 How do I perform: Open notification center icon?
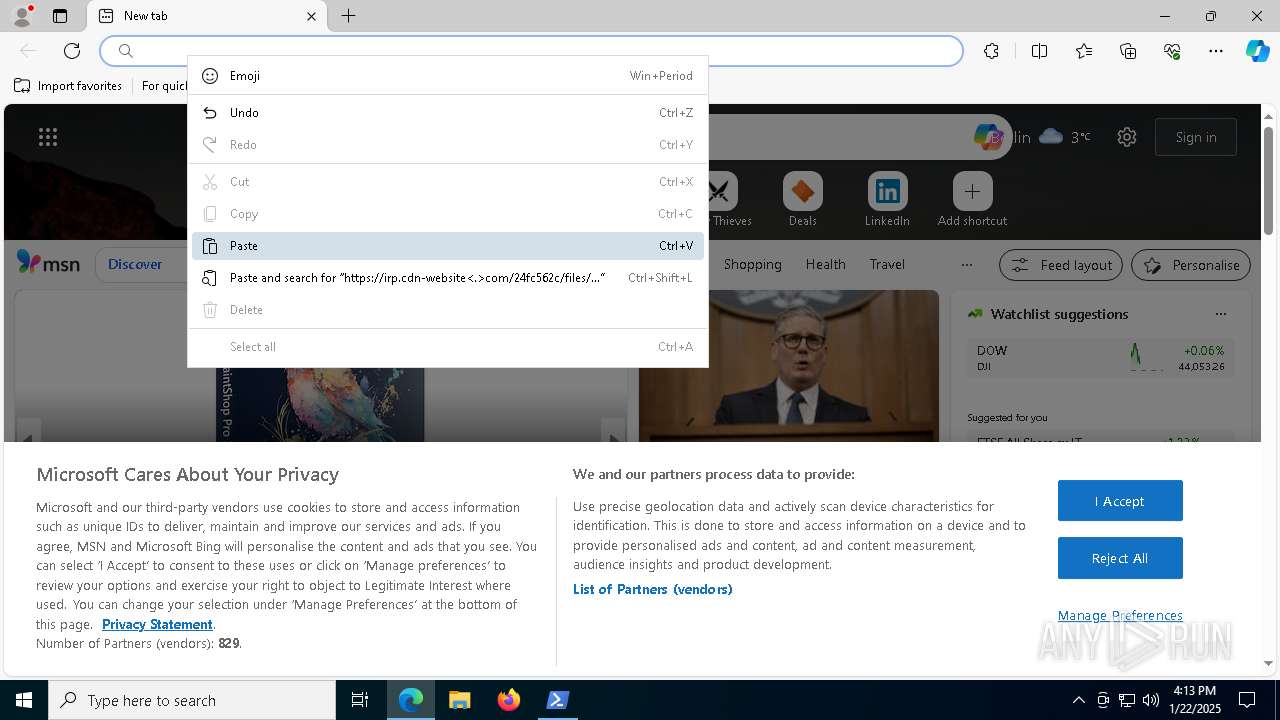tap(1248, 700)
